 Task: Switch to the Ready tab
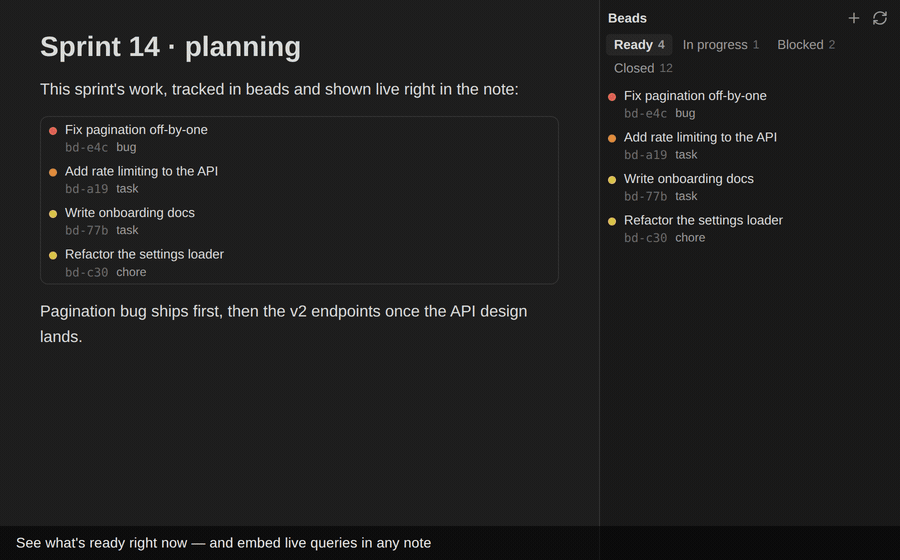[x=639, y=45]
